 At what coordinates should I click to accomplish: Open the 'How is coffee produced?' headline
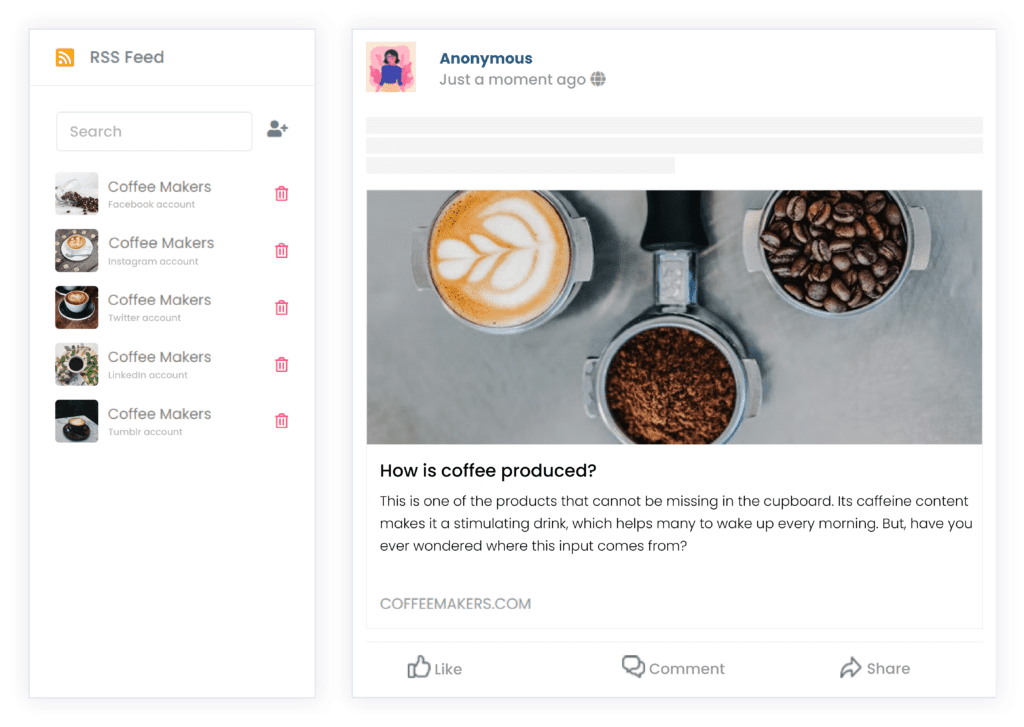pyautogui.click(x=488, y=470)
